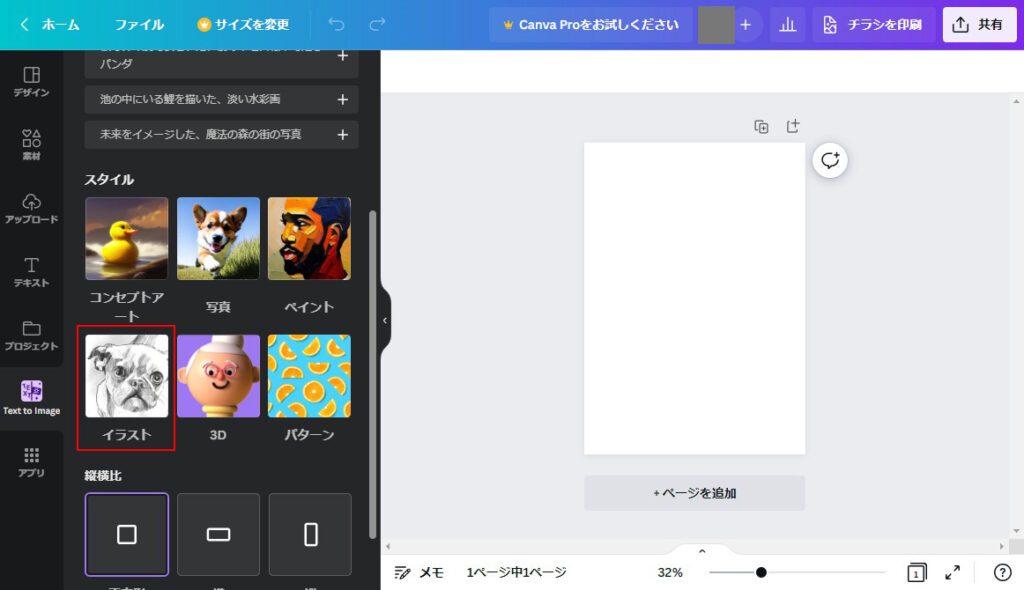This screenshot has height=590, width=1024.
Task: Click Canva Proをお試しください button
Action: point(591,25)
